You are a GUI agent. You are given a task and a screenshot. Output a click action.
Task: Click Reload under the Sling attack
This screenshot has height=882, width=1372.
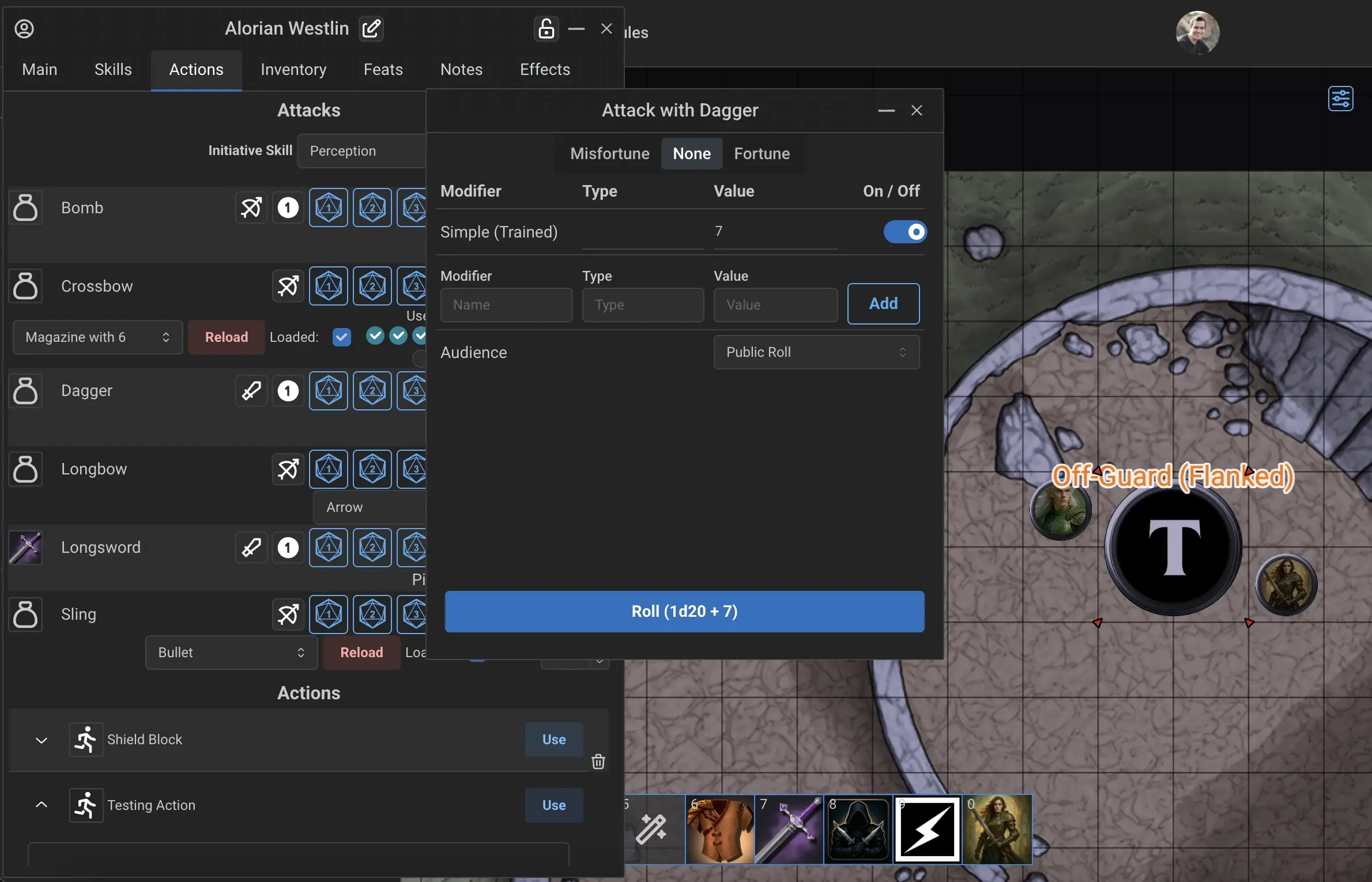pyautogui.click(x=360, y=653)
